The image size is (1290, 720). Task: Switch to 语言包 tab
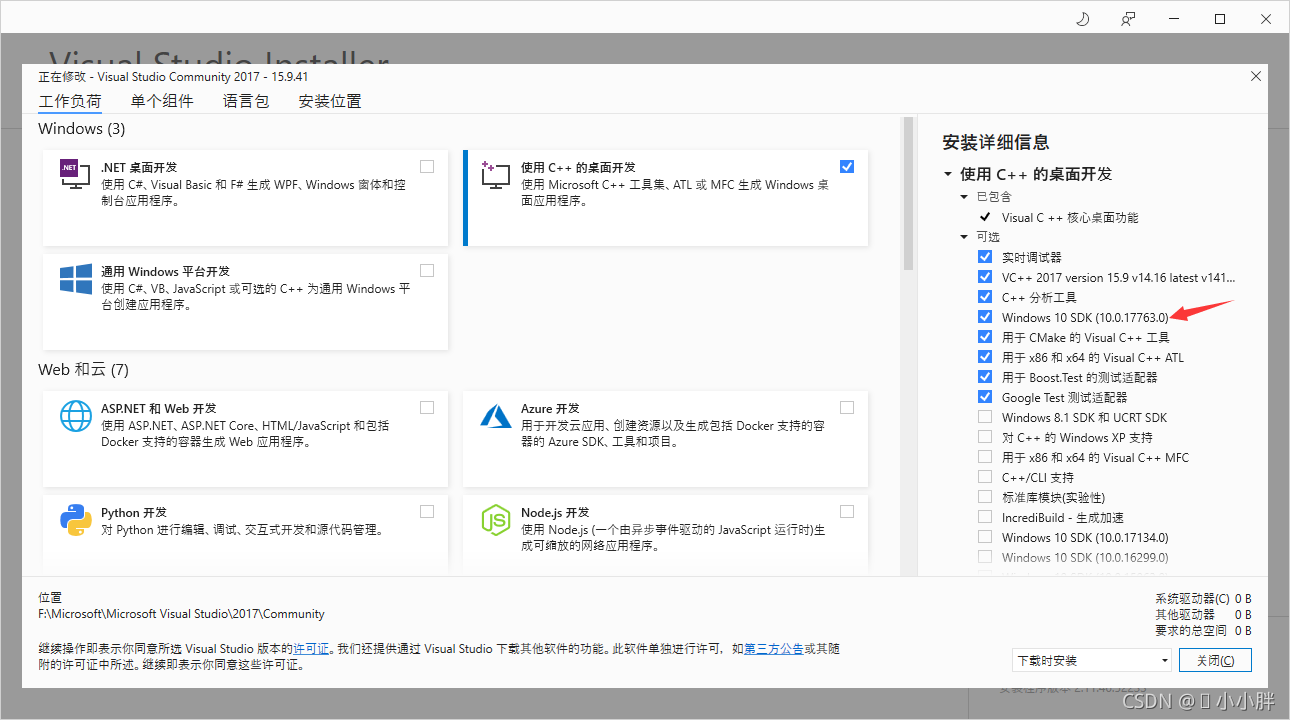point(246,101)
